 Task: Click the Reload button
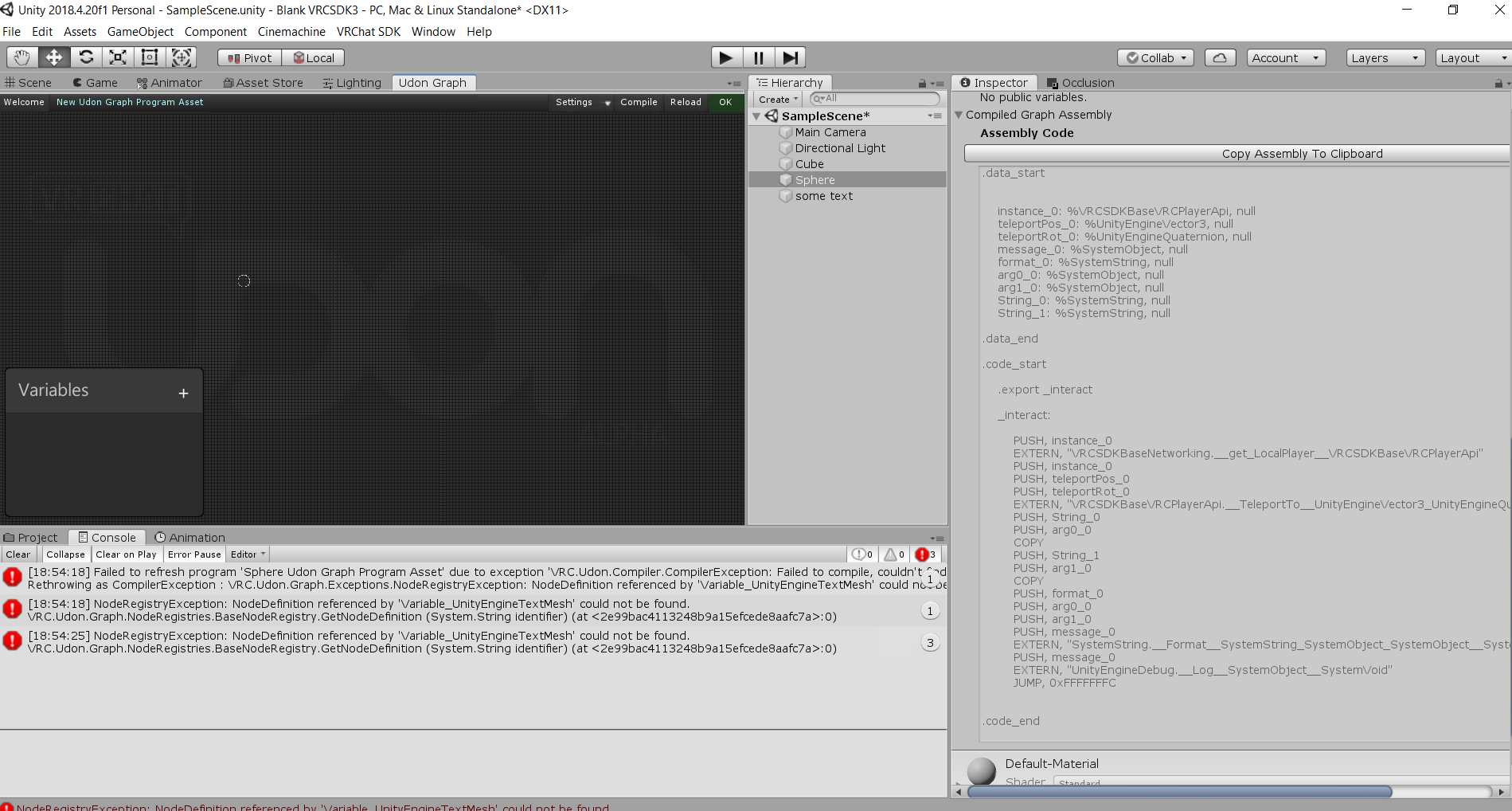[x=686, y=102]
